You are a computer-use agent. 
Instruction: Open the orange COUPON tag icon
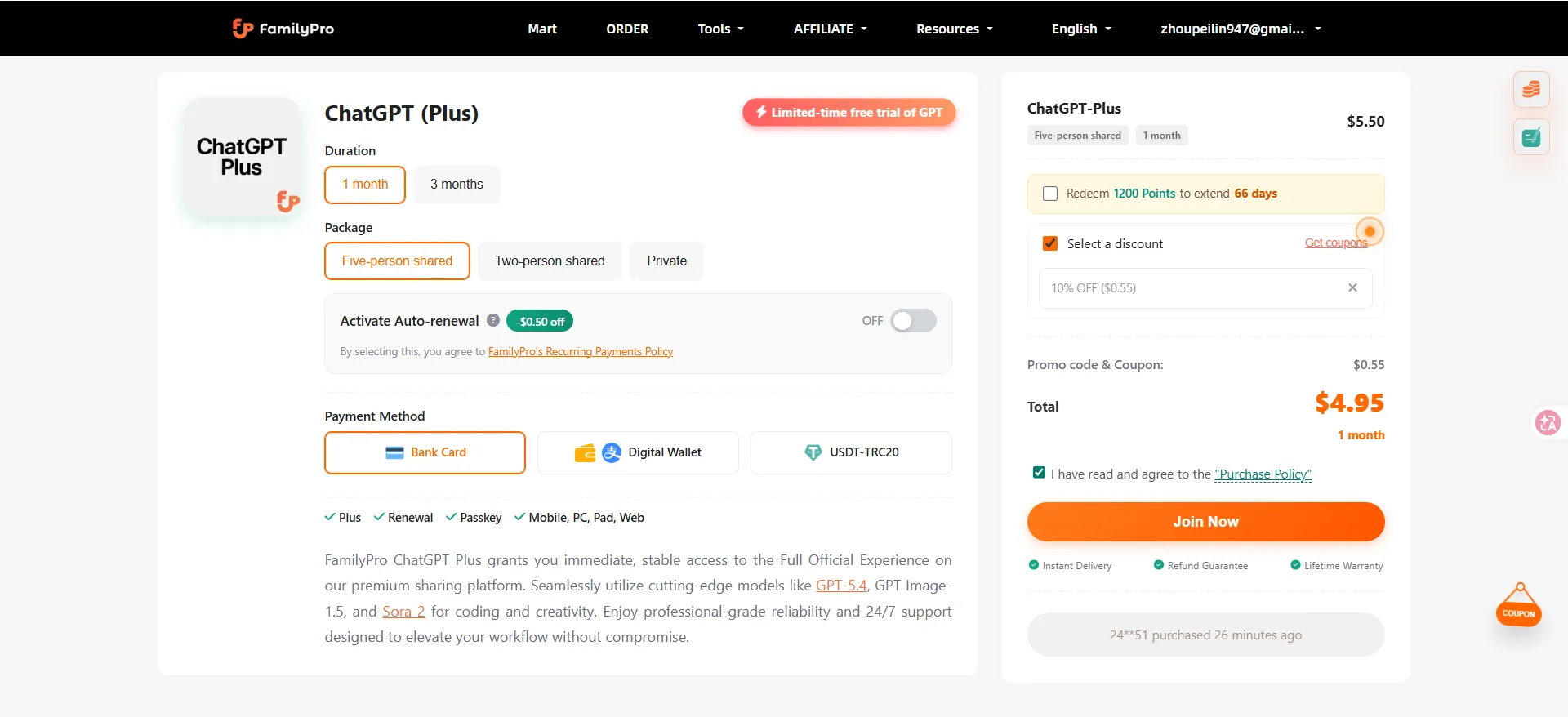(x=1518, y=607)
